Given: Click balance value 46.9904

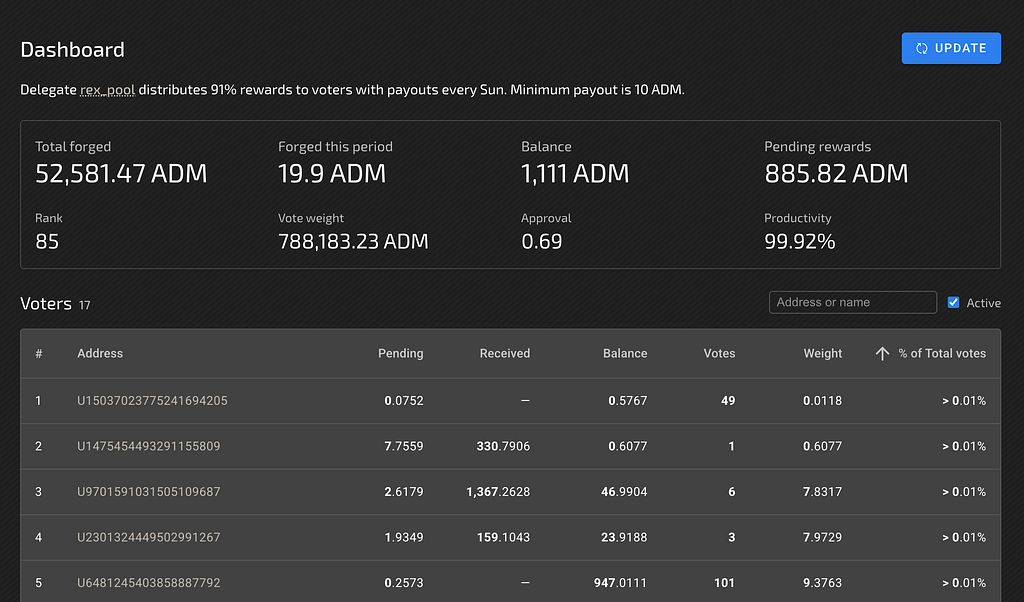Looking at the screenshot, I should (x=624, y=492).
